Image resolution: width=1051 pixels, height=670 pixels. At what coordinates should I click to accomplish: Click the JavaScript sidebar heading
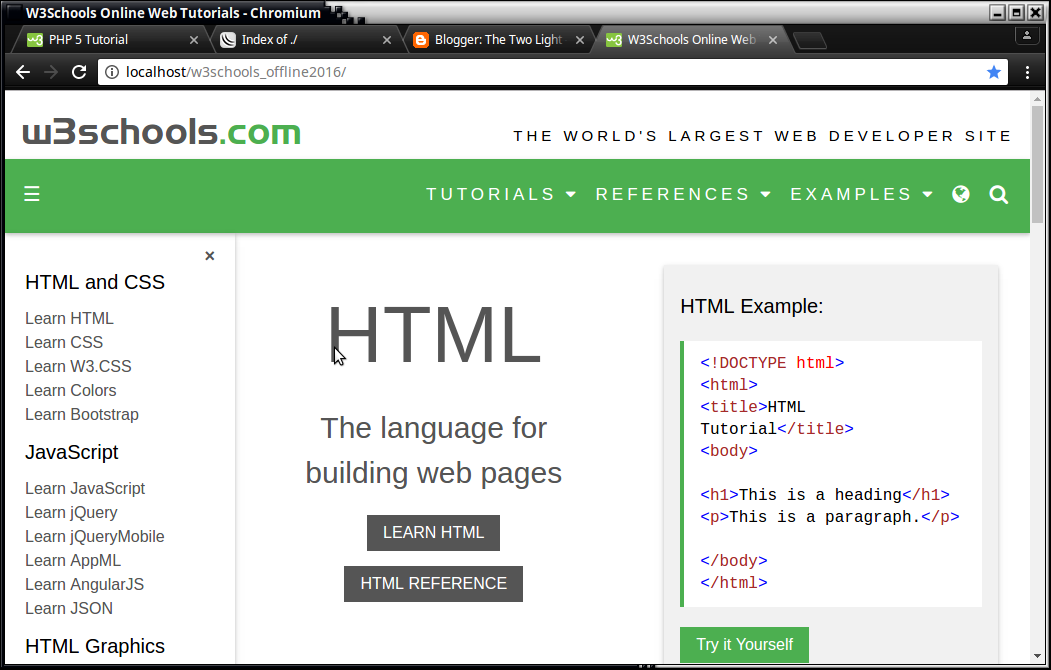[x=72, y=453]
